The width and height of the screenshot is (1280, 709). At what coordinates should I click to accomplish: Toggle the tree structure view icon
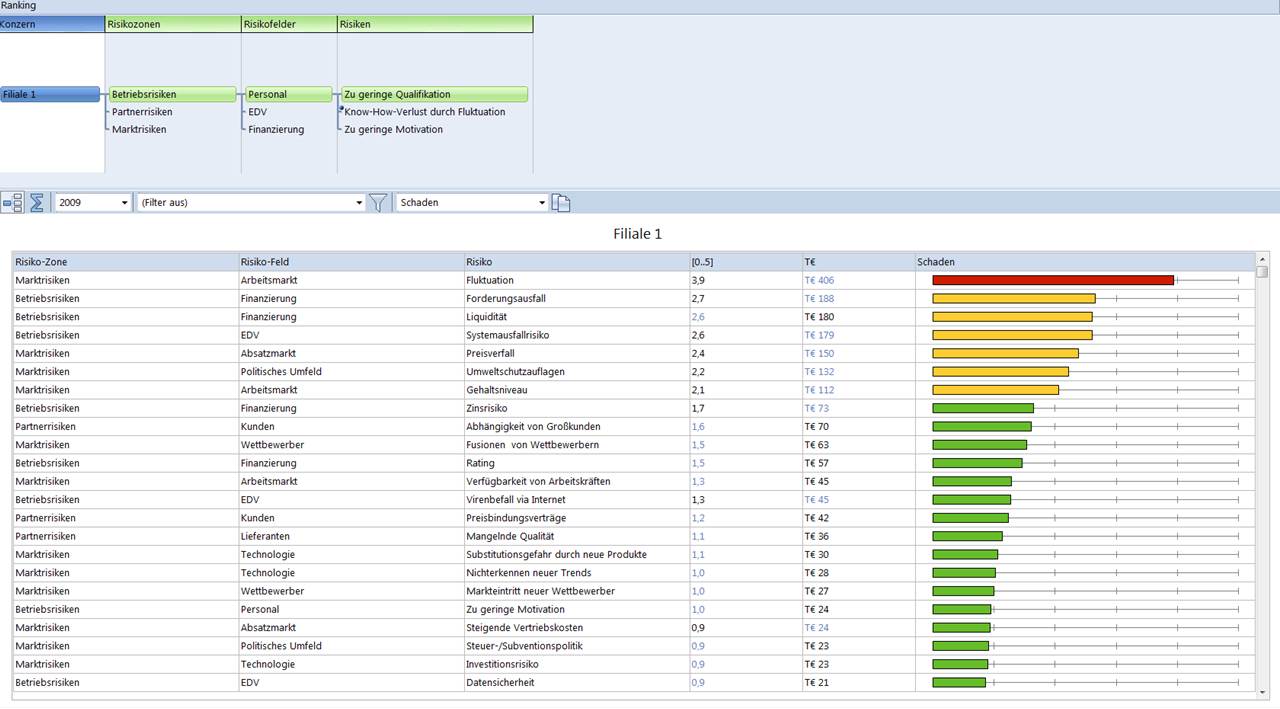(x=13, y=202)
